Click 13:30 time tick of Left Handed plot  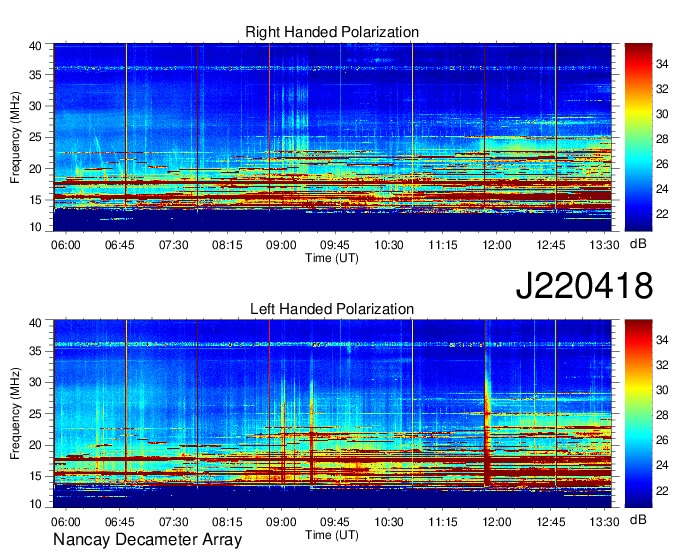604,522
